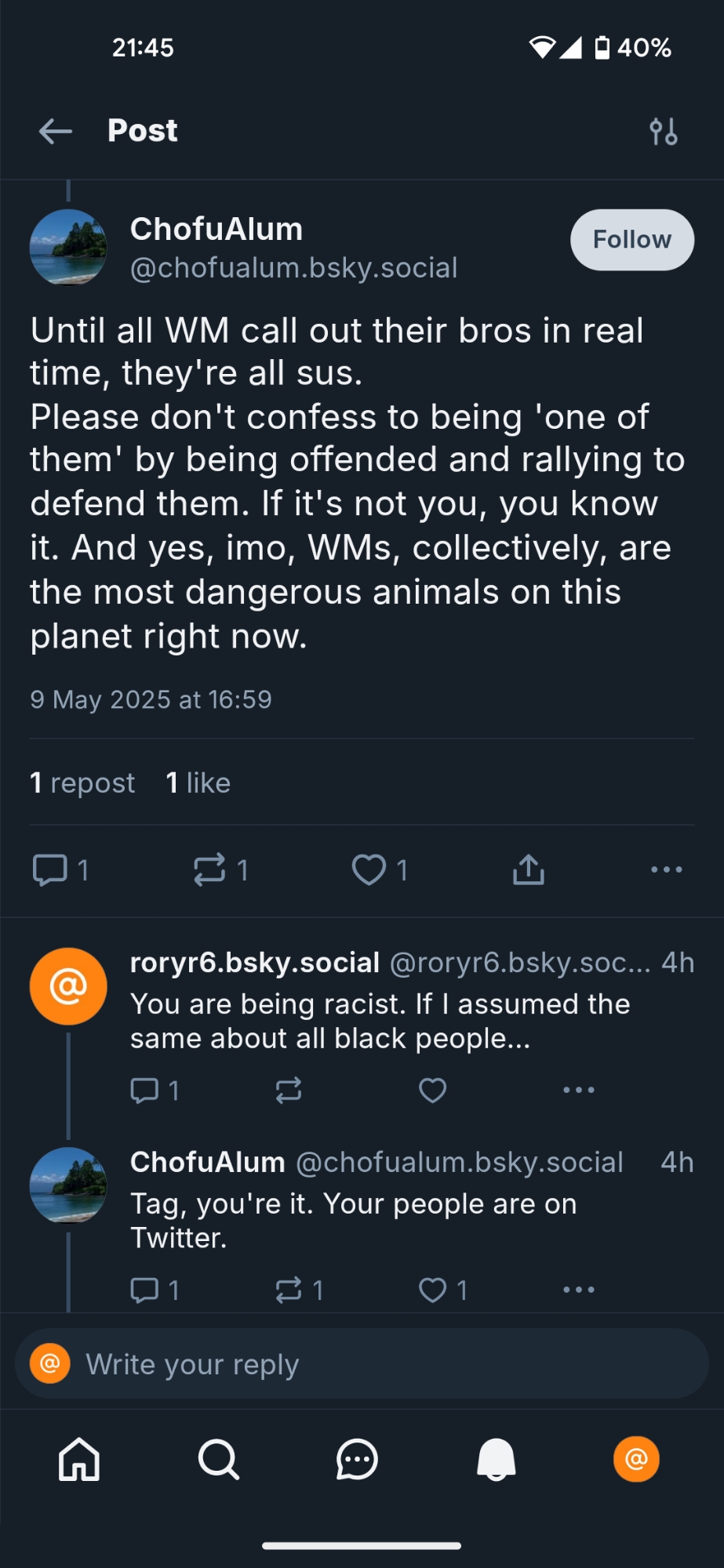Follow ChofuAlum

click(x=631, y=240)
